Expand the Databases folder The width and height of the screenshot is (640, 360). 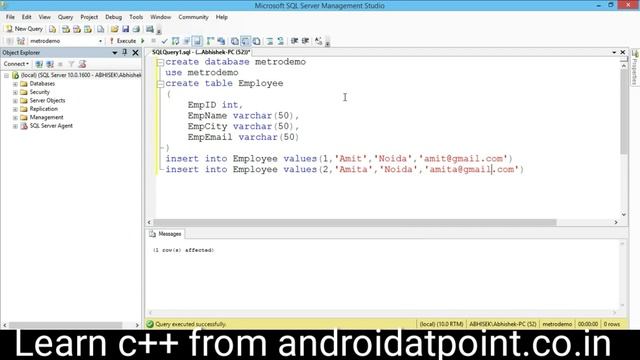tap(15, 84)
